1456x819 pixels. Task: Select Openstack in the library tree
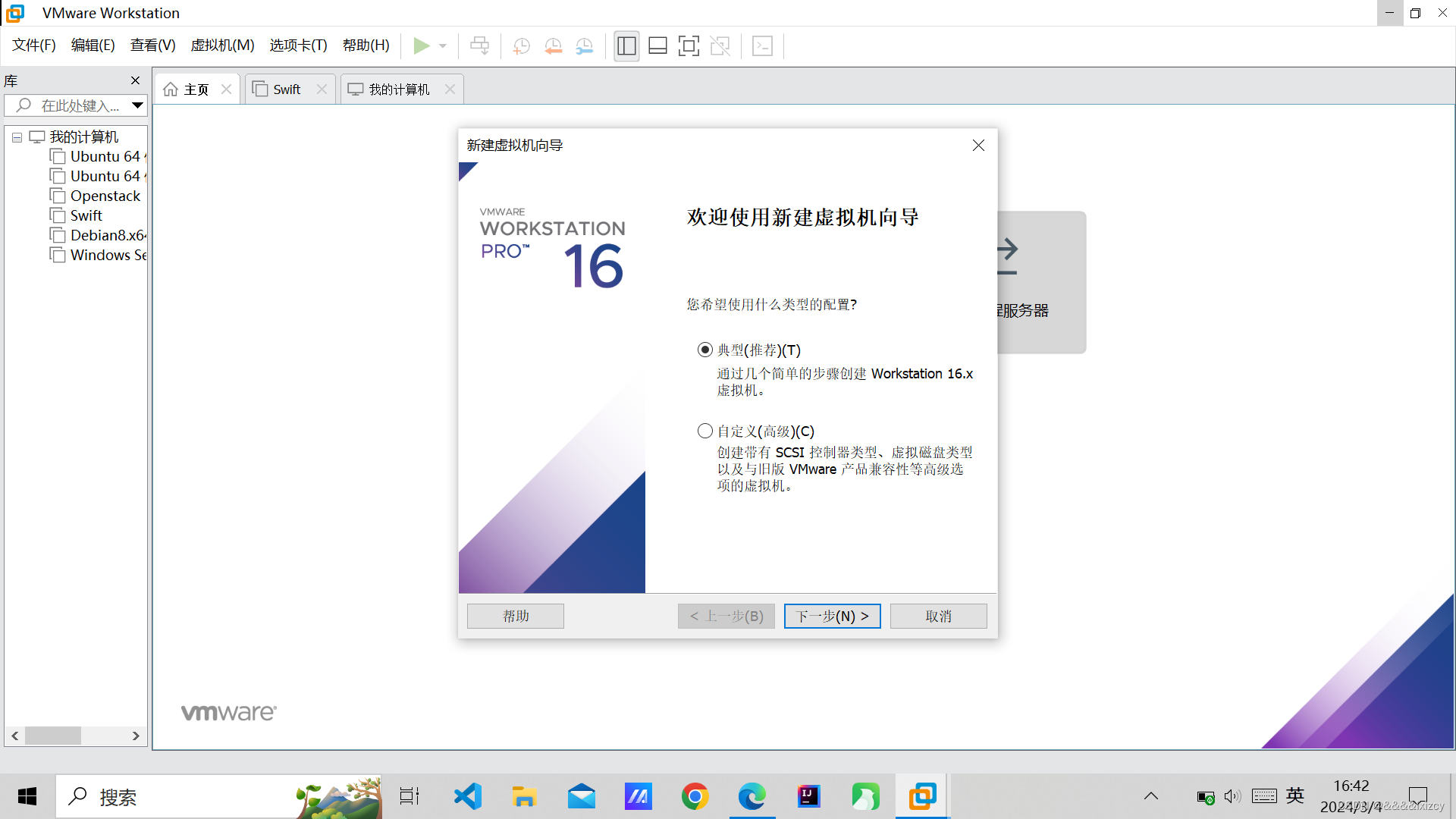105,196
